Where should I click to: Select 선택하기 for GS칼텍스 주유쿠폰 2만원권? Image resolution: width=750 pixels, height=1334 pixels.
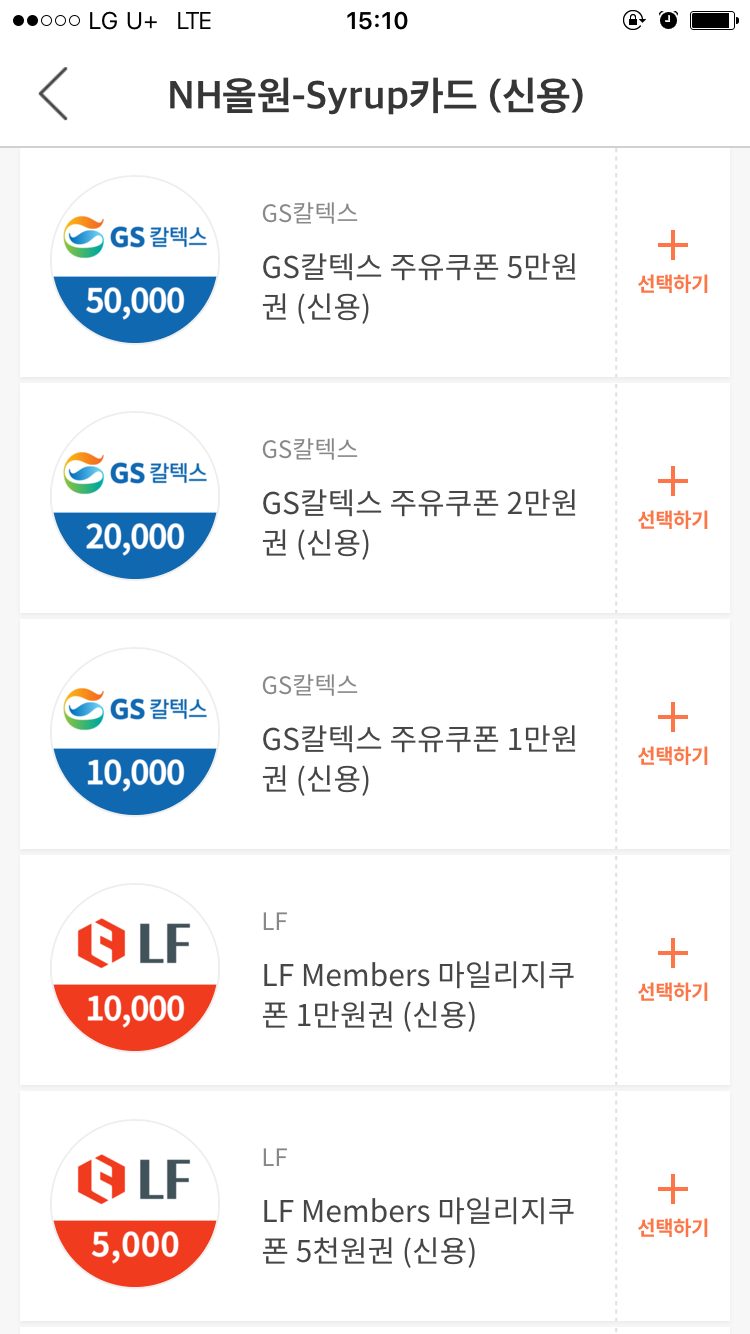tap(673, 498)
